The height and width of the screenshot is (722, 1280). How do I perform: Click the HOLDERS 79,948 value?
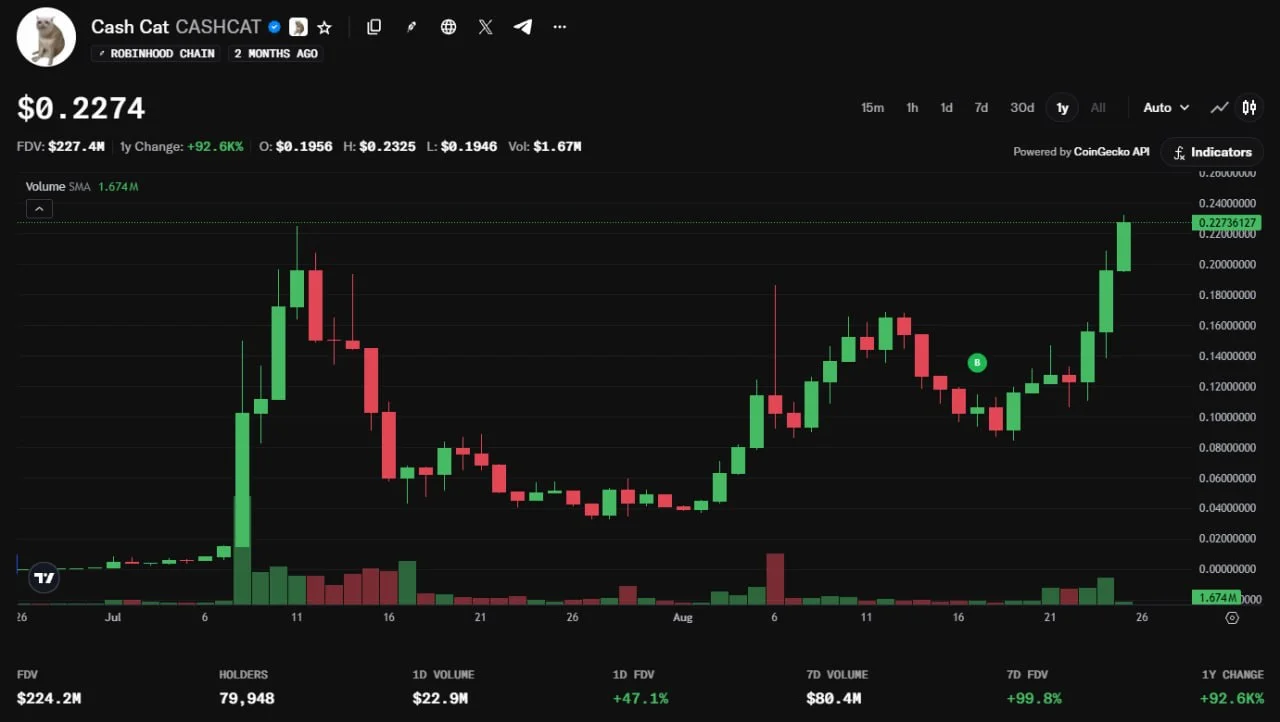click(x=247, y=698)
